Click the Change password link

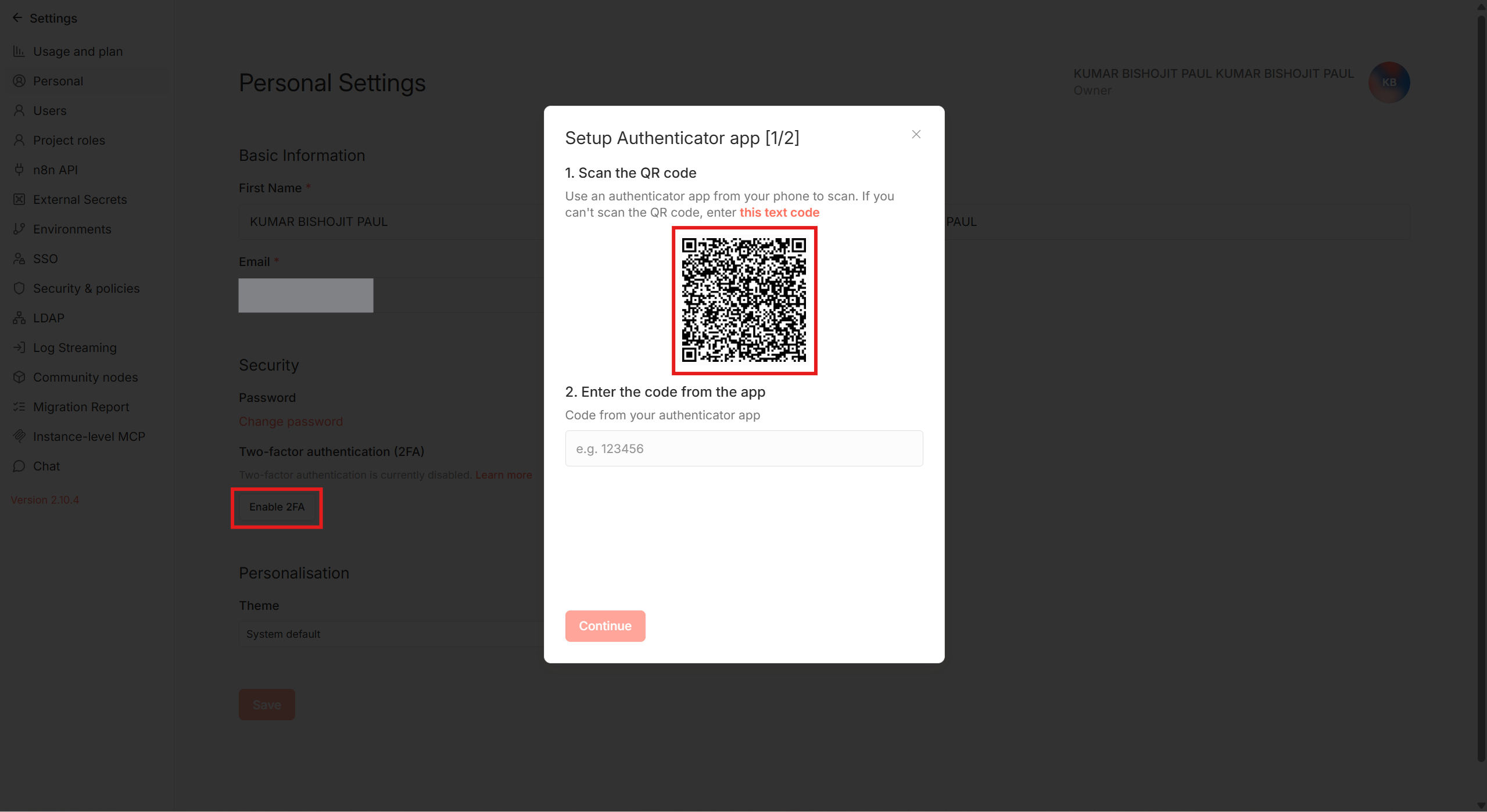pos(291,421)
